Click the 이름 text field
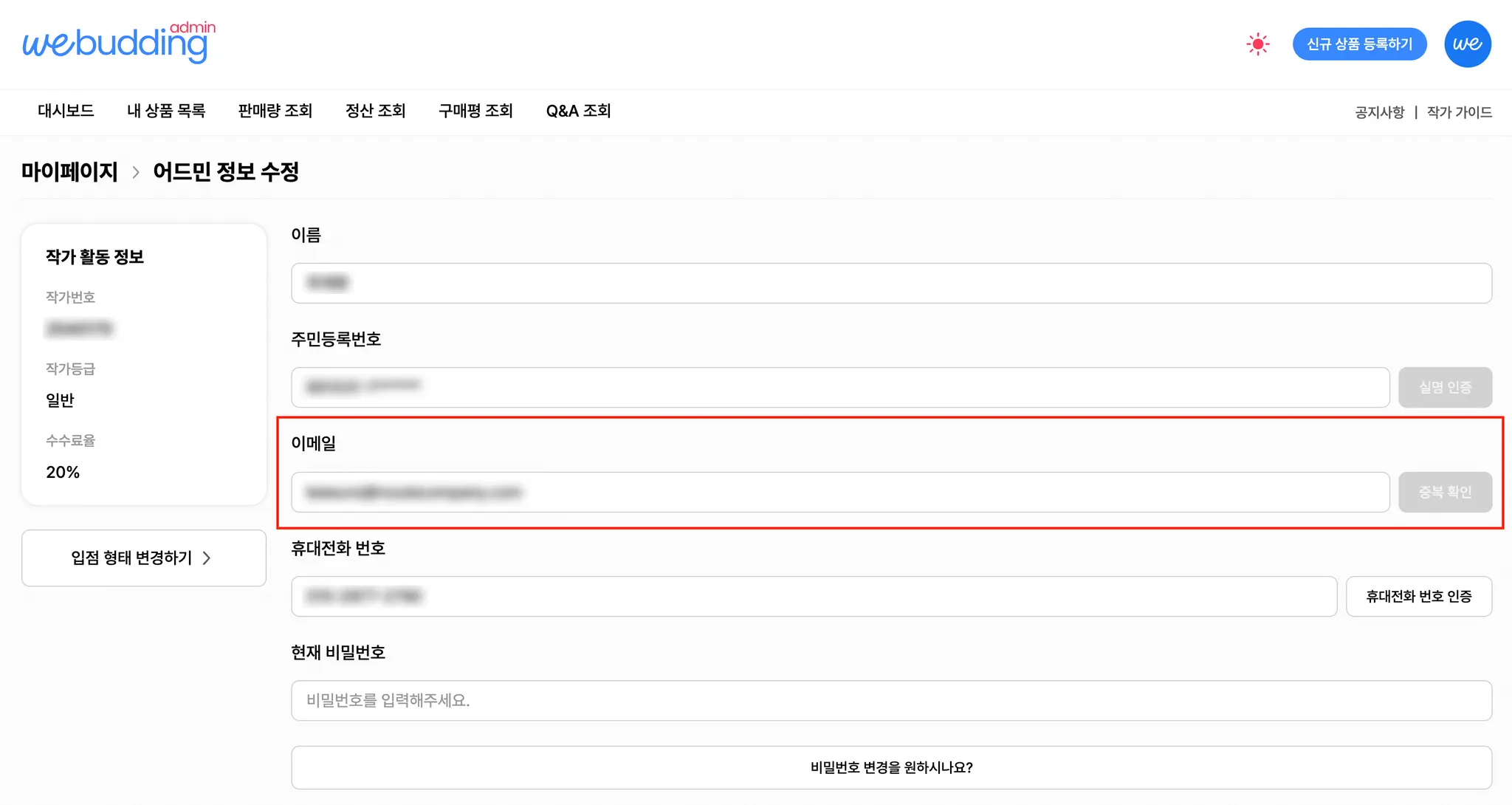This screenshot has height=805, width=1512. [891, 283]
